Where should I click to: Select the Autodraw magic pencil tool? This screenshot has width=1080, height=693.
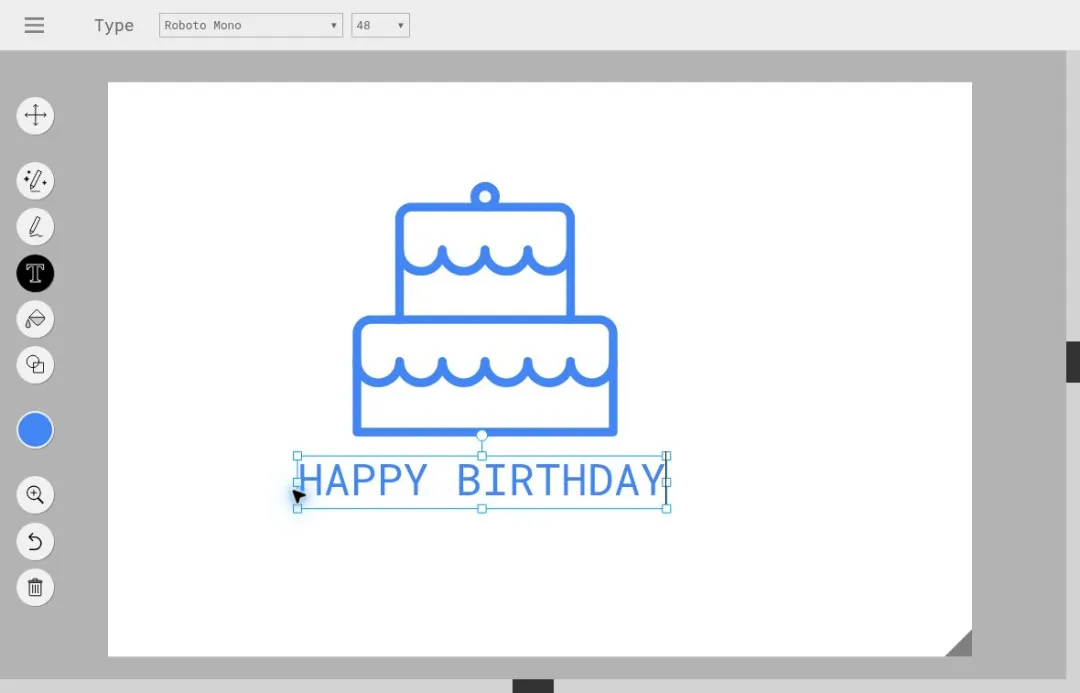[35, 181]
